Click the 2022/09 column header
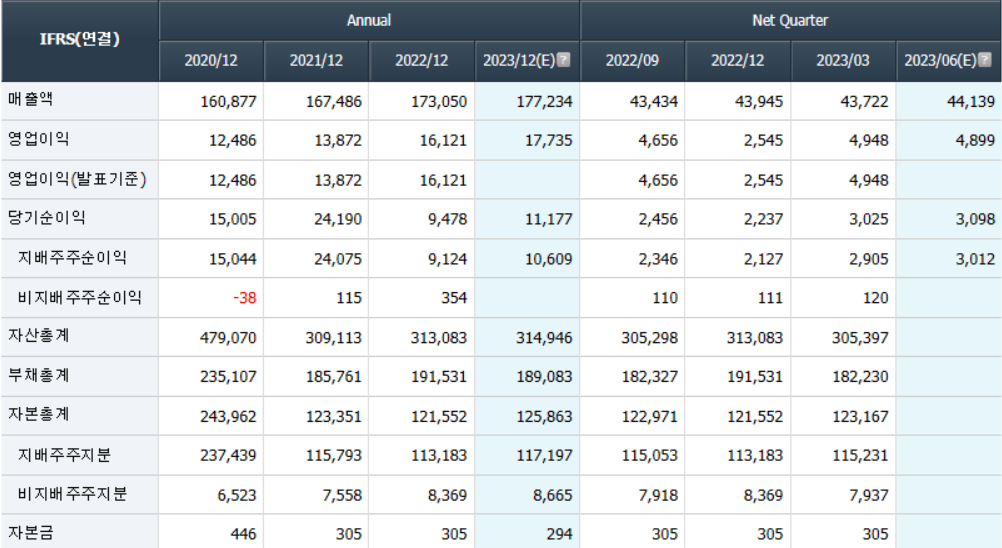This screenshot has width=1002, height=548. (x=632, y=61)
